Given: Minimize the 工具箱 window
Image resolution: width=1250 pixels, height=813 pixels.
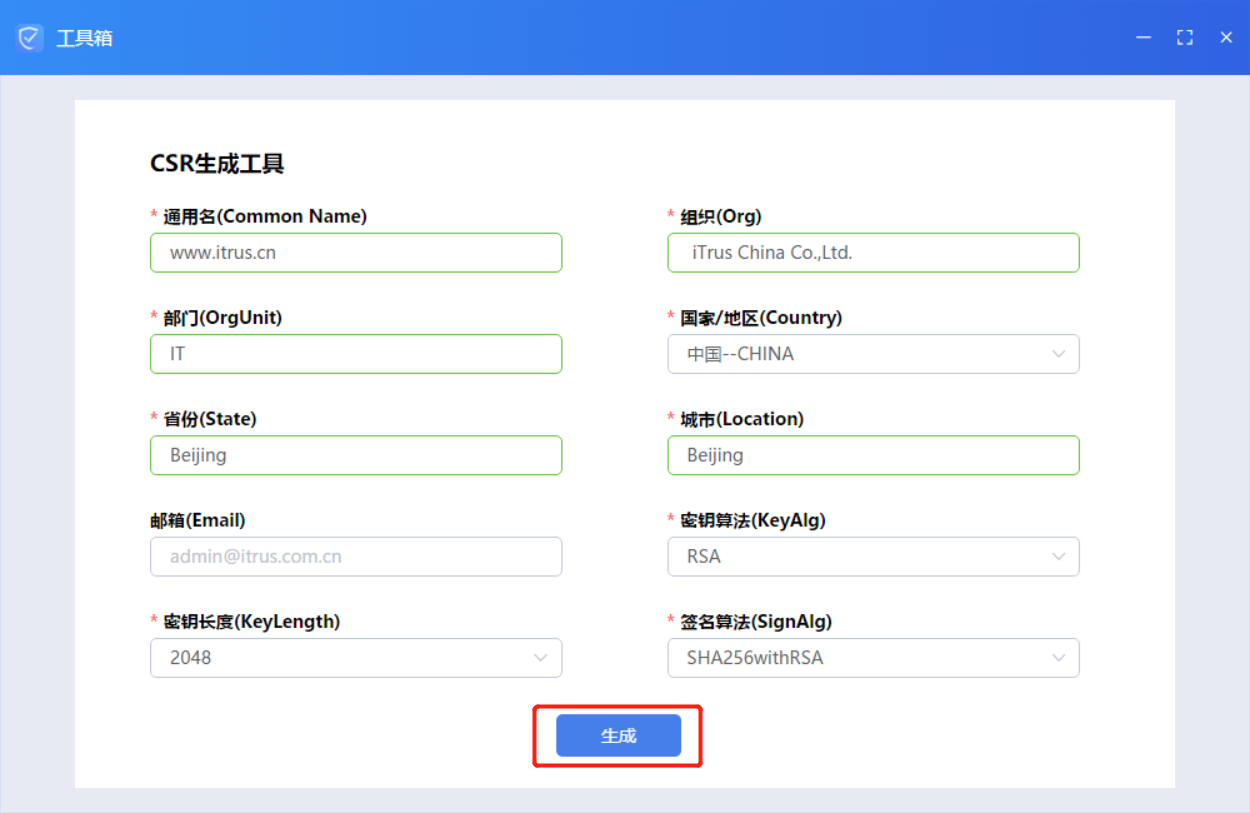Looking at the screenshot, I should tap(1143, 37).
